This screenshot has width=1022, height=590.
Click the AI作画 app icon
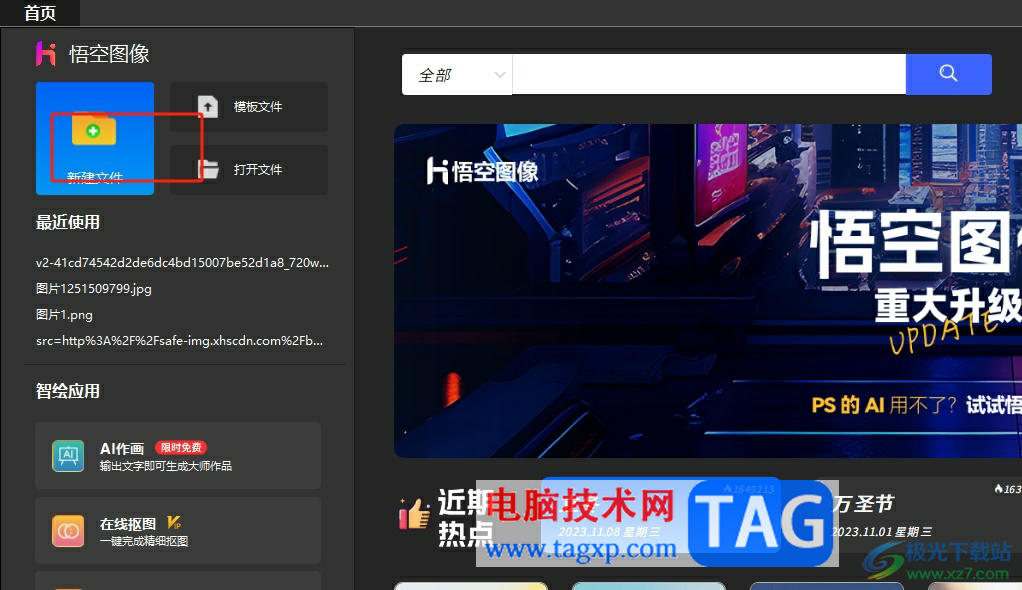click(68, 456)
